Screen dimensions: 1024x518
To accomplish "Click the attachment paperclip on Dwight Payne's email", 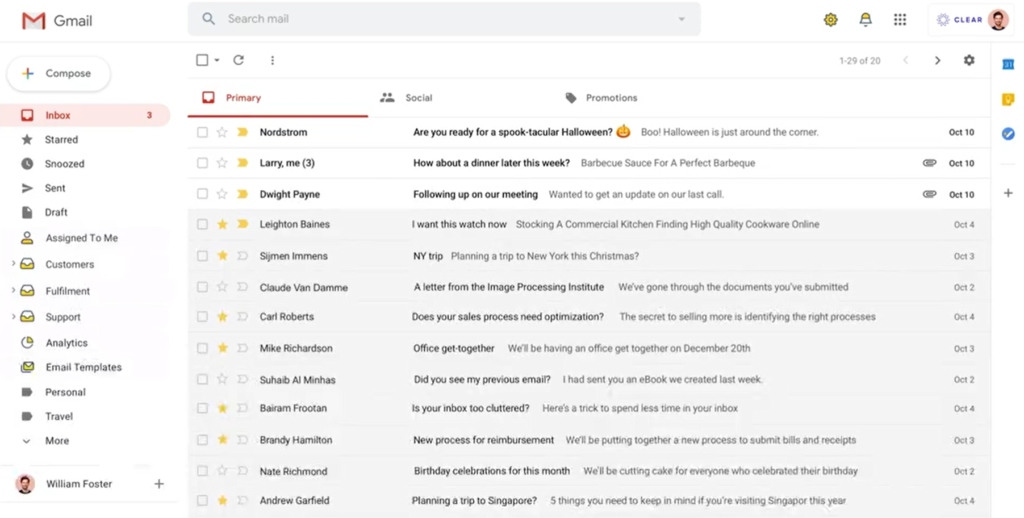I will point(929,194).
